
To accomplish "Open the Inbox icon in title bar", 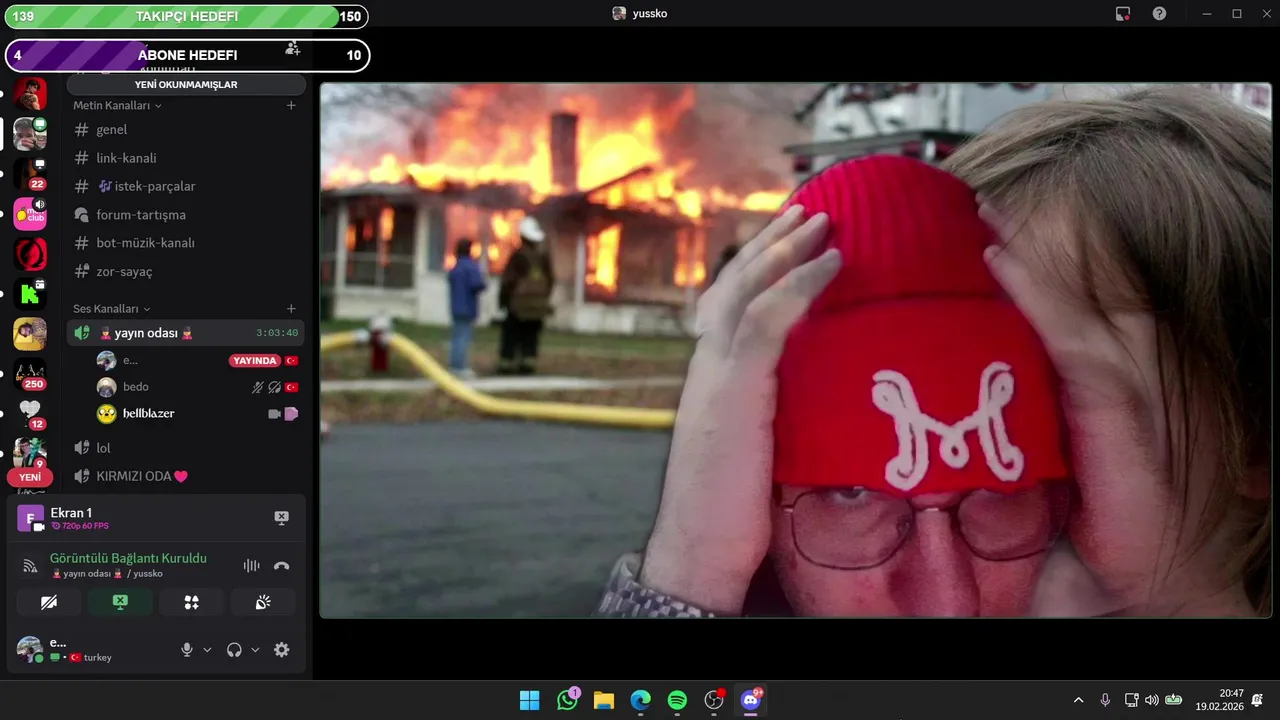I will pyautogui.click(x=1123, y=14).
